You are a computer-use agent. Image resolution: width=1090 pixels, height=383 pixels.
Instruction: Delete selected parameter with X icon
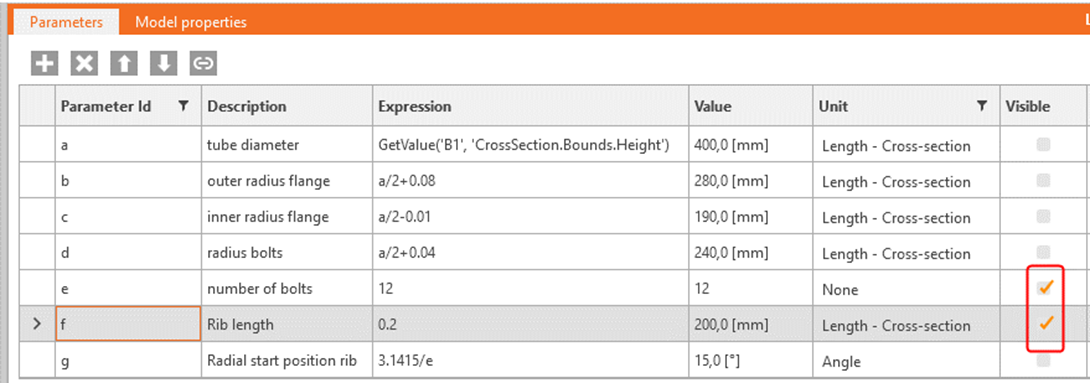(83, 64)
